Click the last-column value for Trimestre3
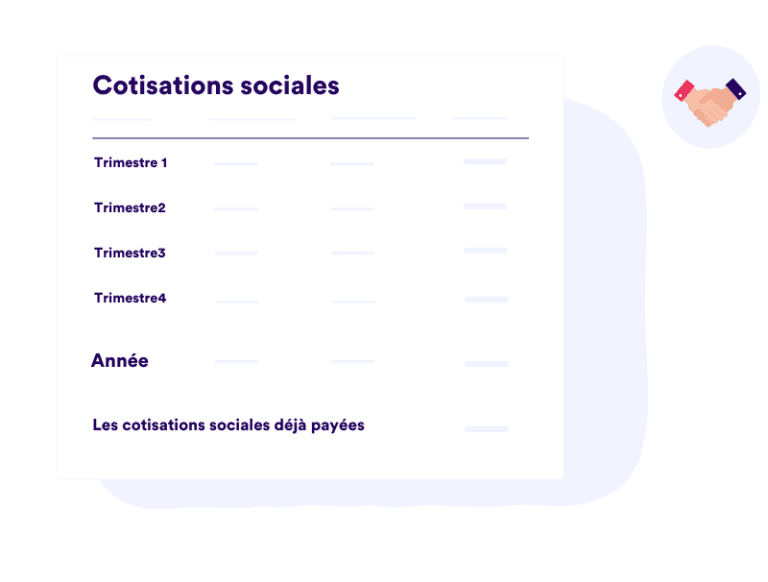Screen dimensions: 768x582 point(486,250)
